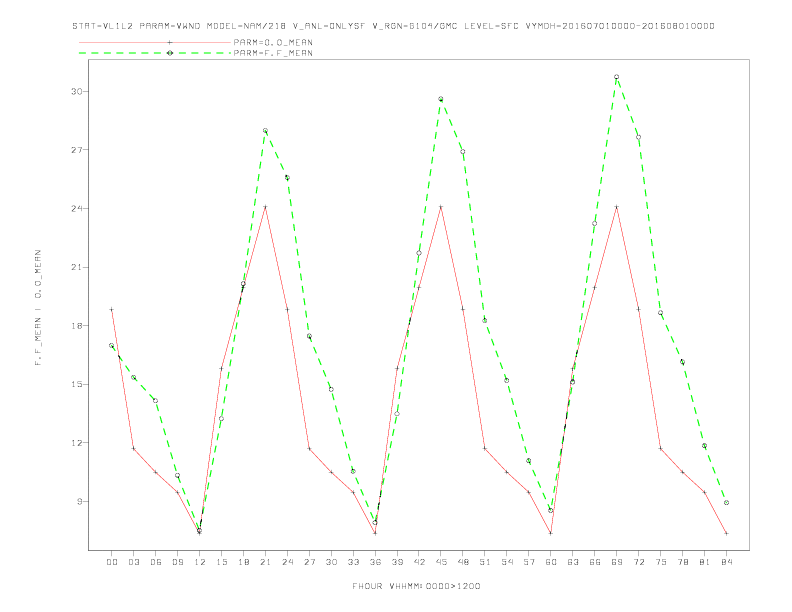Image resolution: width=792 pixels, height=612 pixels.
Task: Click green F.F_MEAN circle marker at hour 72
Action: point(638,137)
